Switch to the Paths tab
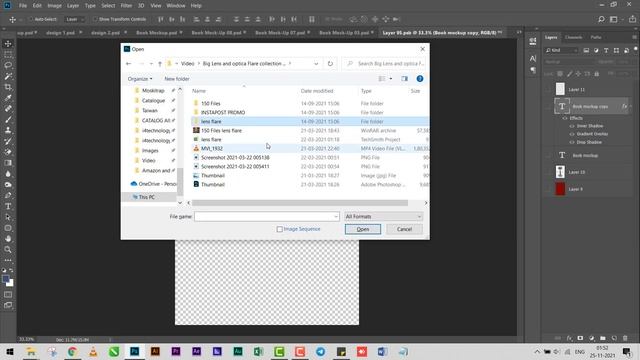640x360 pixels. [x=596, y=37]
